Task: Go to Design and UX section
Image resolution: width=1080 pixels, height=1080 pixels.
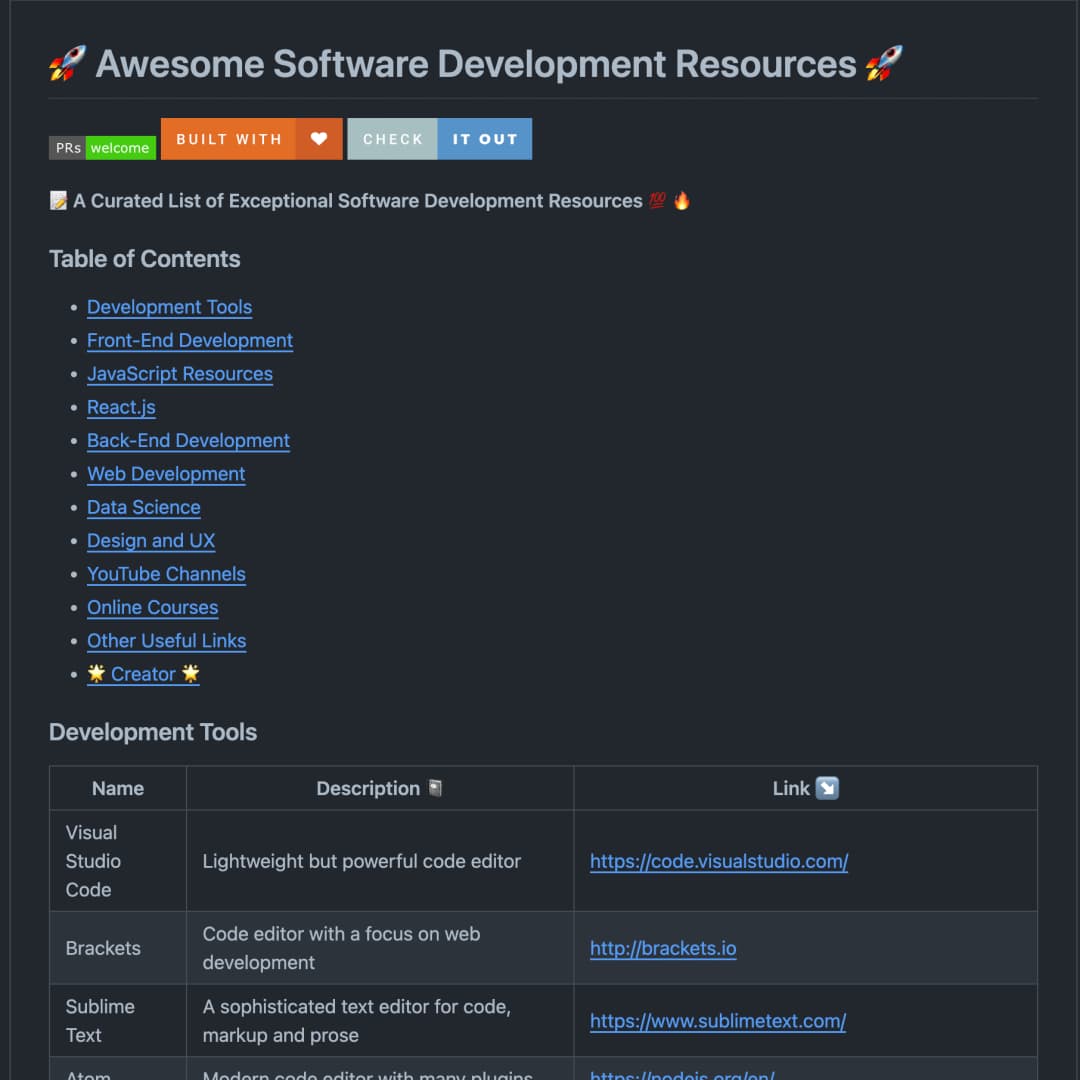Action: pyautogui.click(x=151, y=541)
